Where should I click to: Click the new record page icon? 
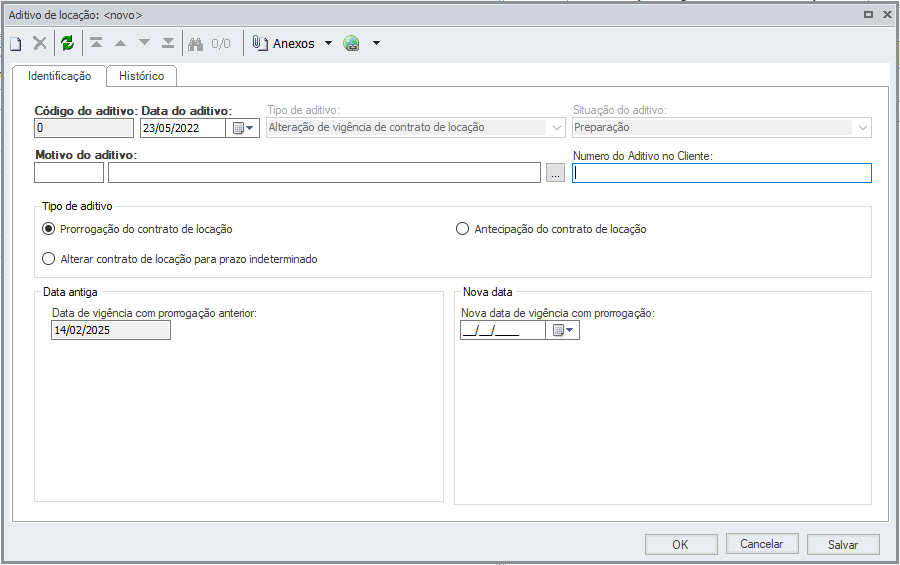pyautogui.click(x=16, y=44)
